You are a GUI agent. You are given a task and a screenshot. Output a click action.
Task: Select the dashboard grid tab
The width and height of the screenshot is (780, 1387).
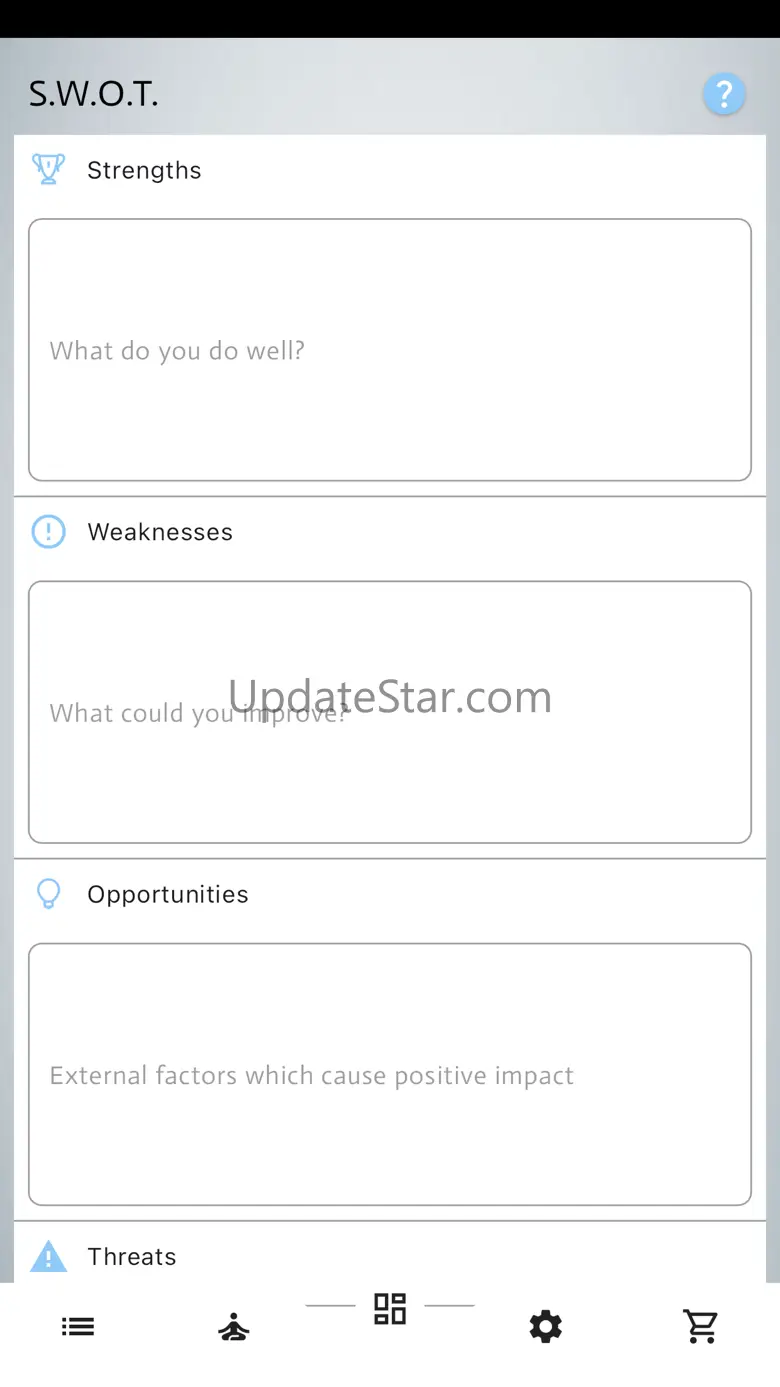(x=390, y=1308)
